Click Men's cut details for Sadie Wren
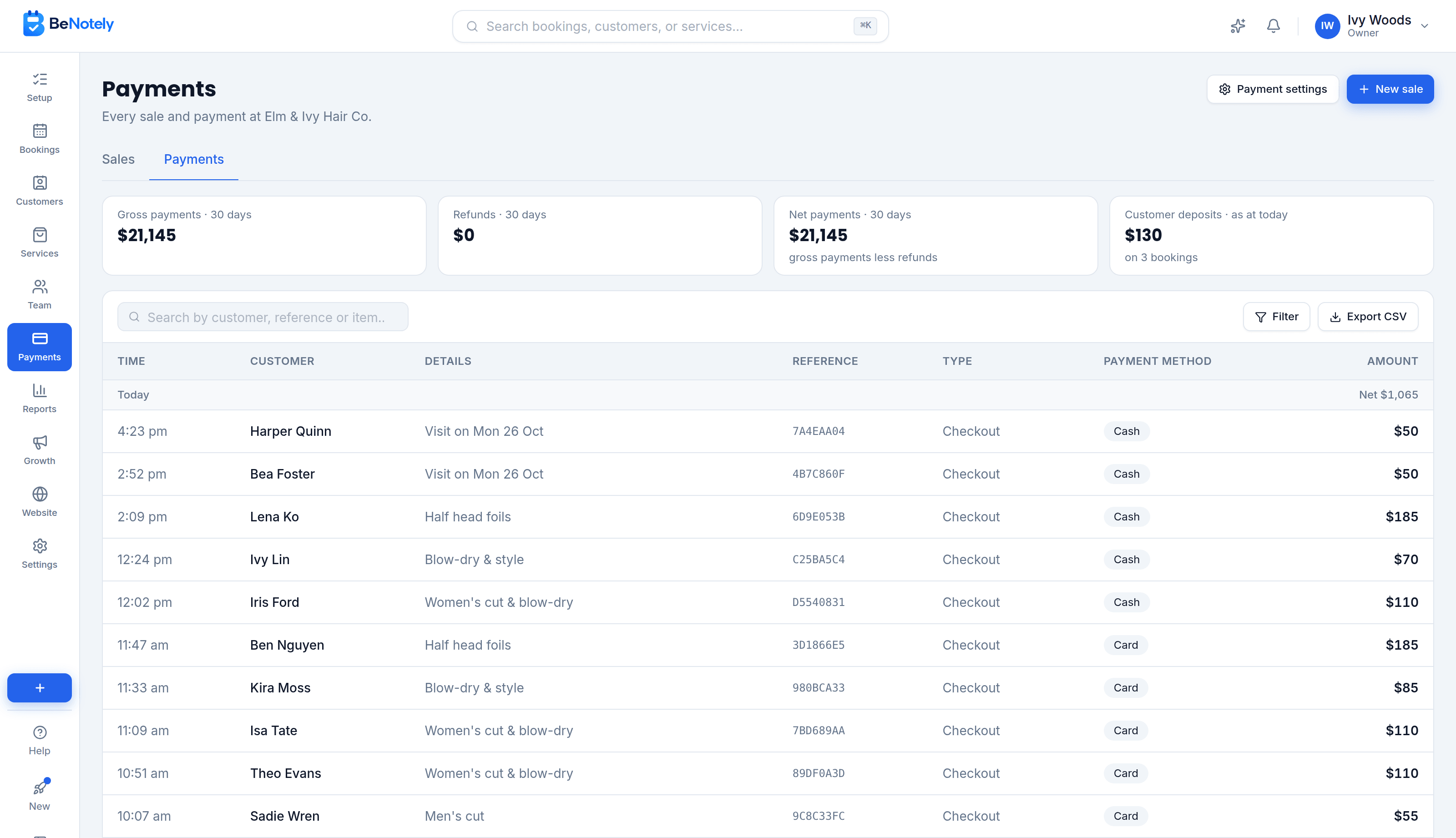The width and height of the screenshot is (1456, 838). 454,816
